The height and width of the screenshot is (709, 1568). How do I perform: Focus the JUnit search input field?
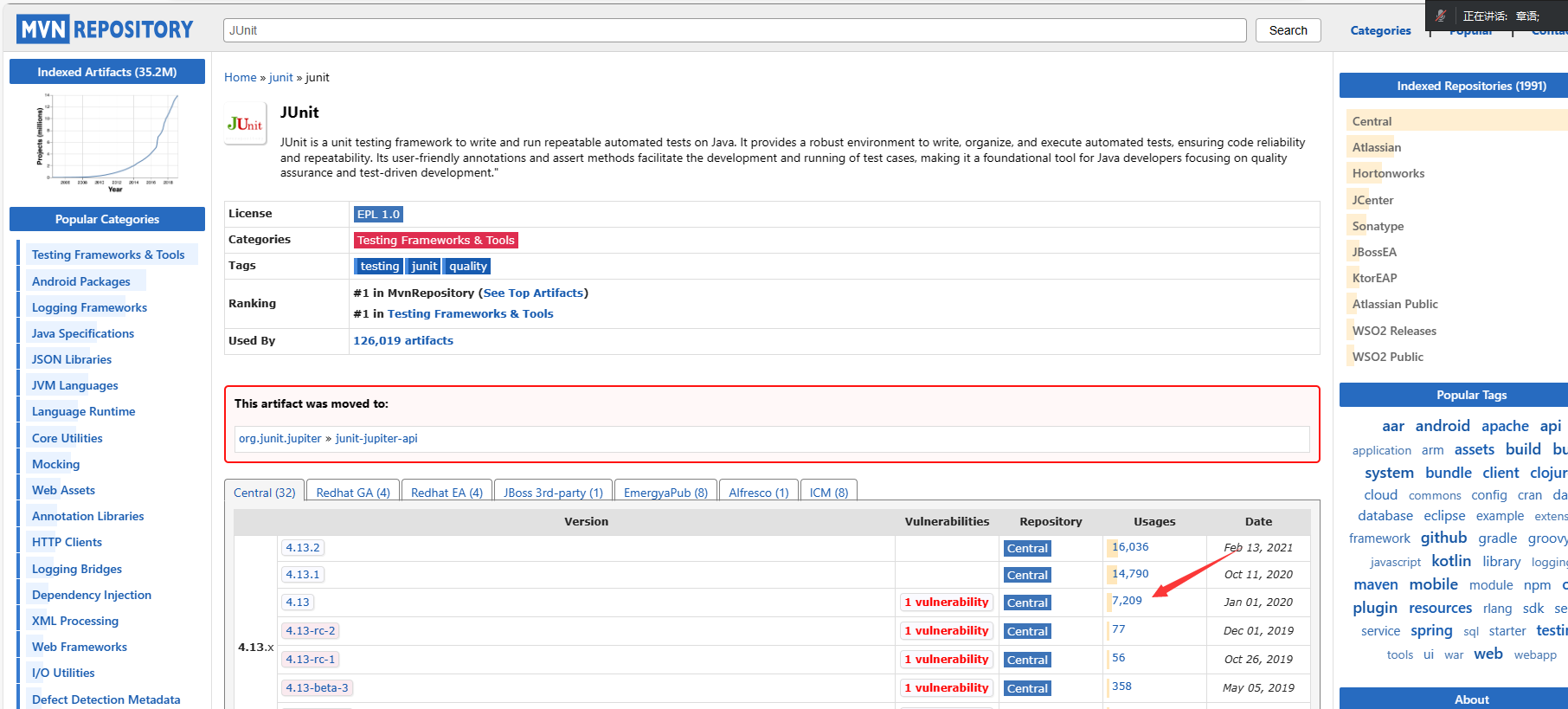[x=735, y=30]
